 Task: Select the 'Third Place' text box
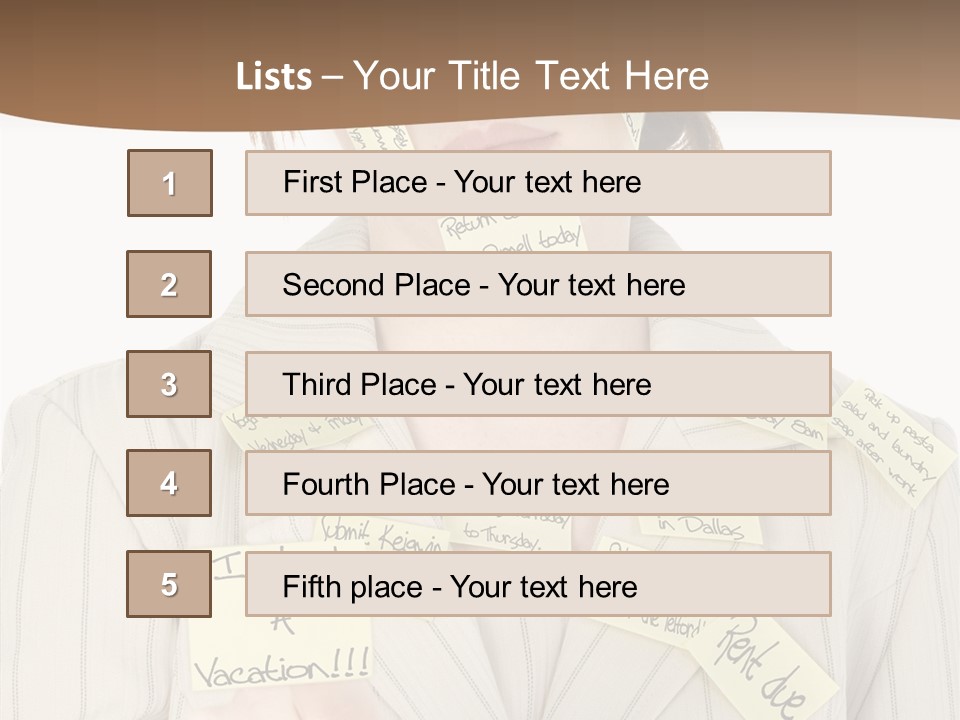click(538, 384)
